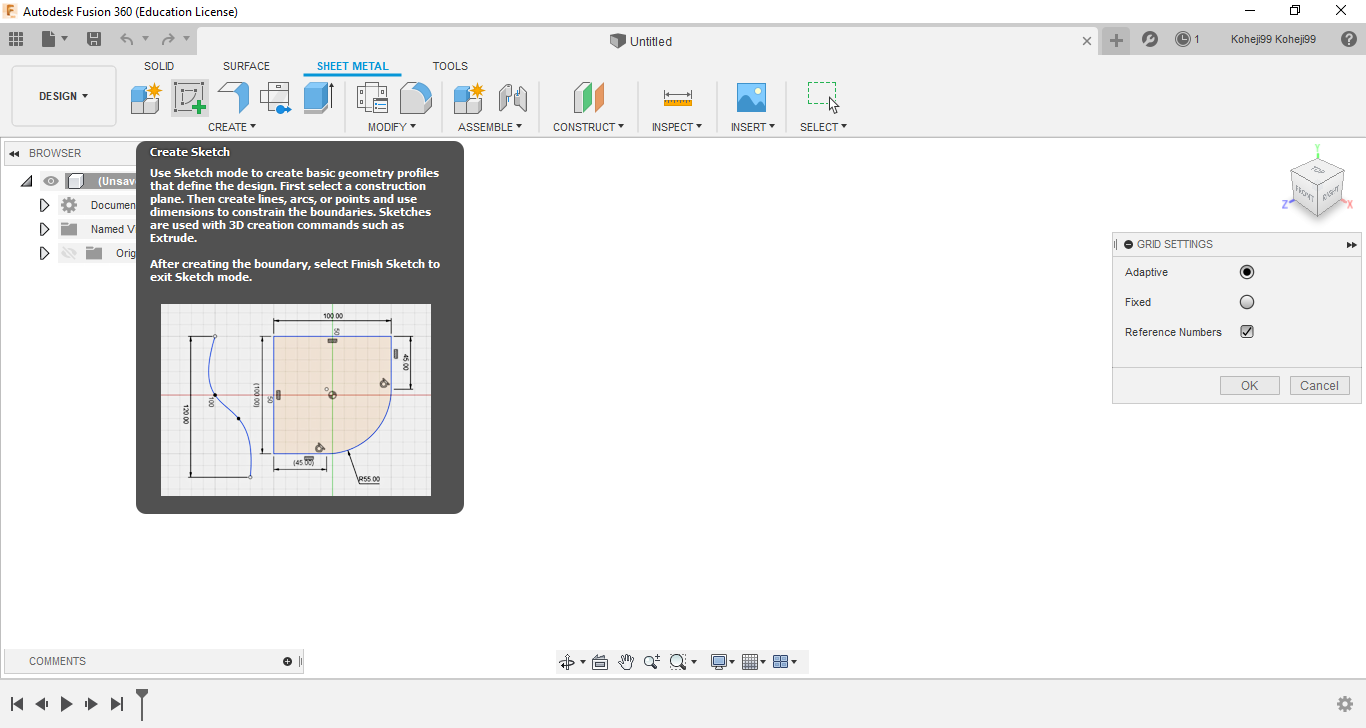Collapse the root component tree node
1366x728 pixels.
click(26, 181)
